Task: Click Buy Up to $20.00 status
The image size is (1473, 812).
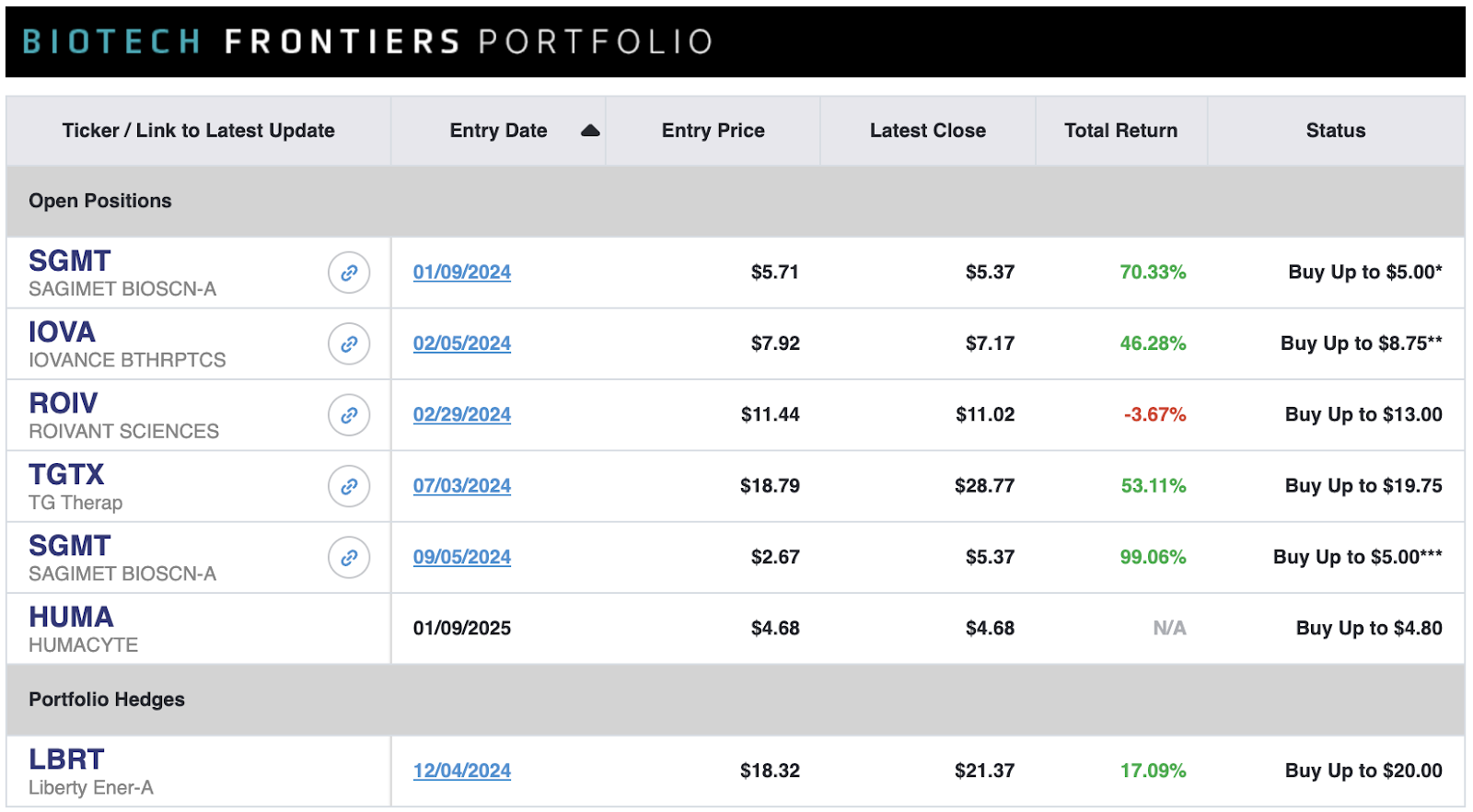Action: 1363,771
